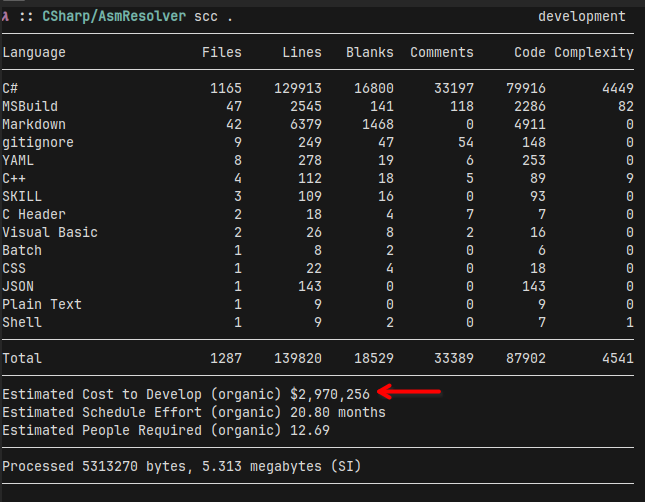645x502 pixels.
Task: Click the total comments value 33389
Action: pyautogui.click(x=454, y=359)
